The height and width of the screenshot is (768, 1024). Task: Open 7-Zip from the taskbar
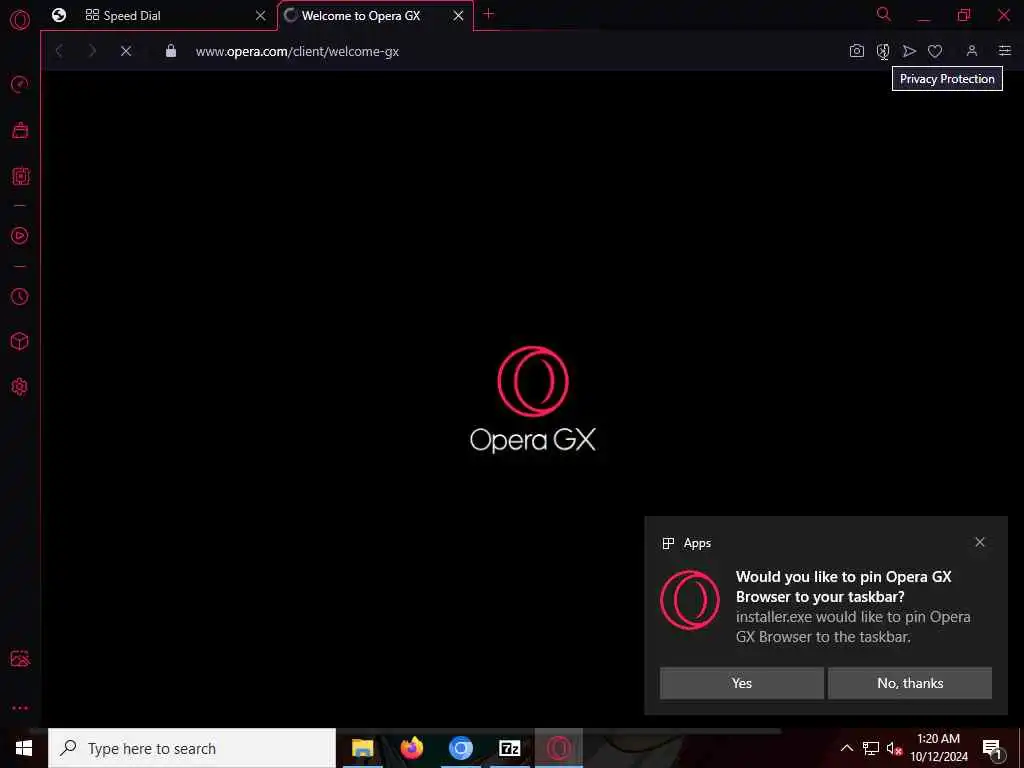[509, 748]
